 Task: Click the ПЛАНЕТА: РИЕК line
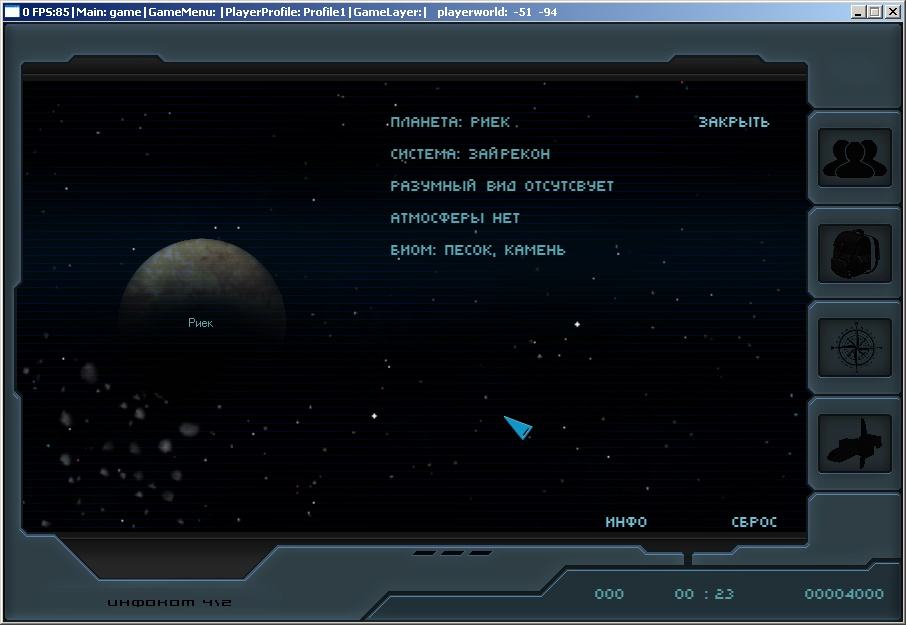click(450, 122)
